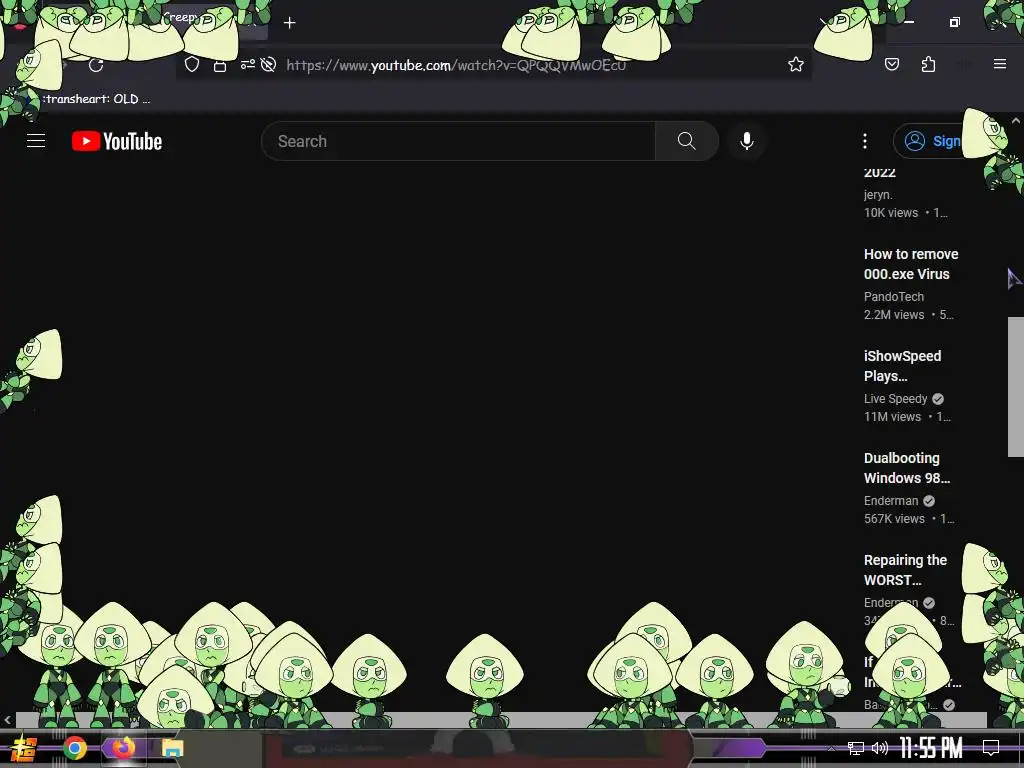Click the scroll-up arrow at the top of the scrollbar
This screenshot has height=768, width=1024.
(1016, 121)
